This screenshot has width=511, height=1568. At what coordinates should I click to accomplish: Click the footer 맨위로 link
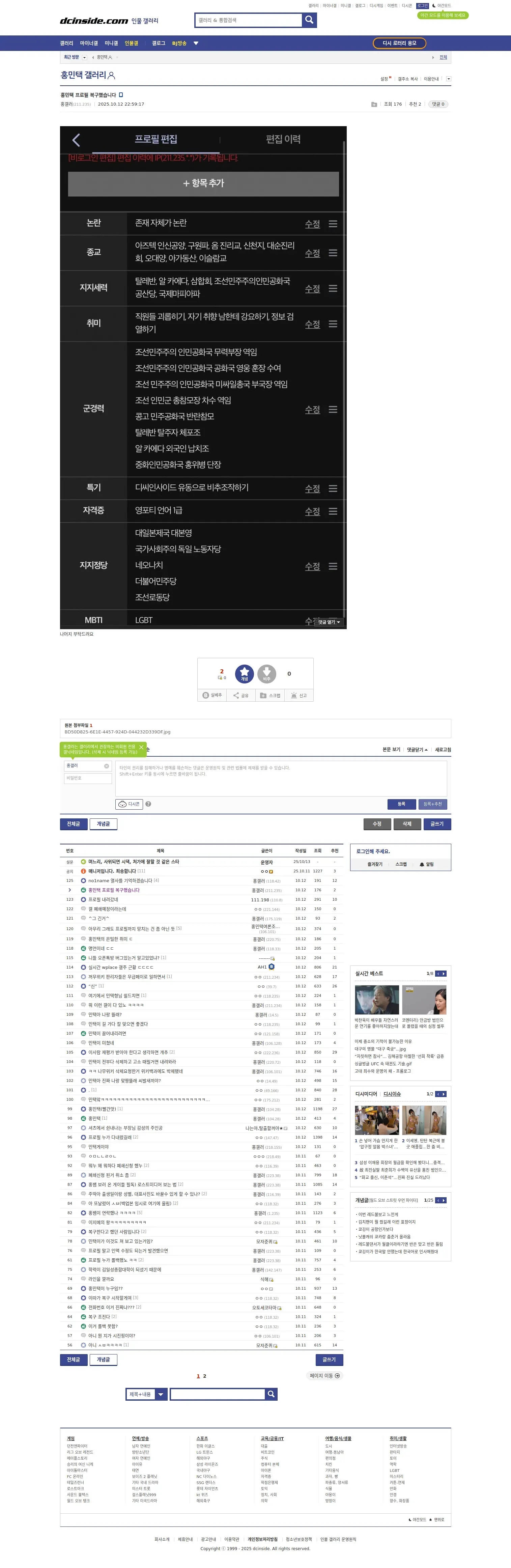[437, 1520]
